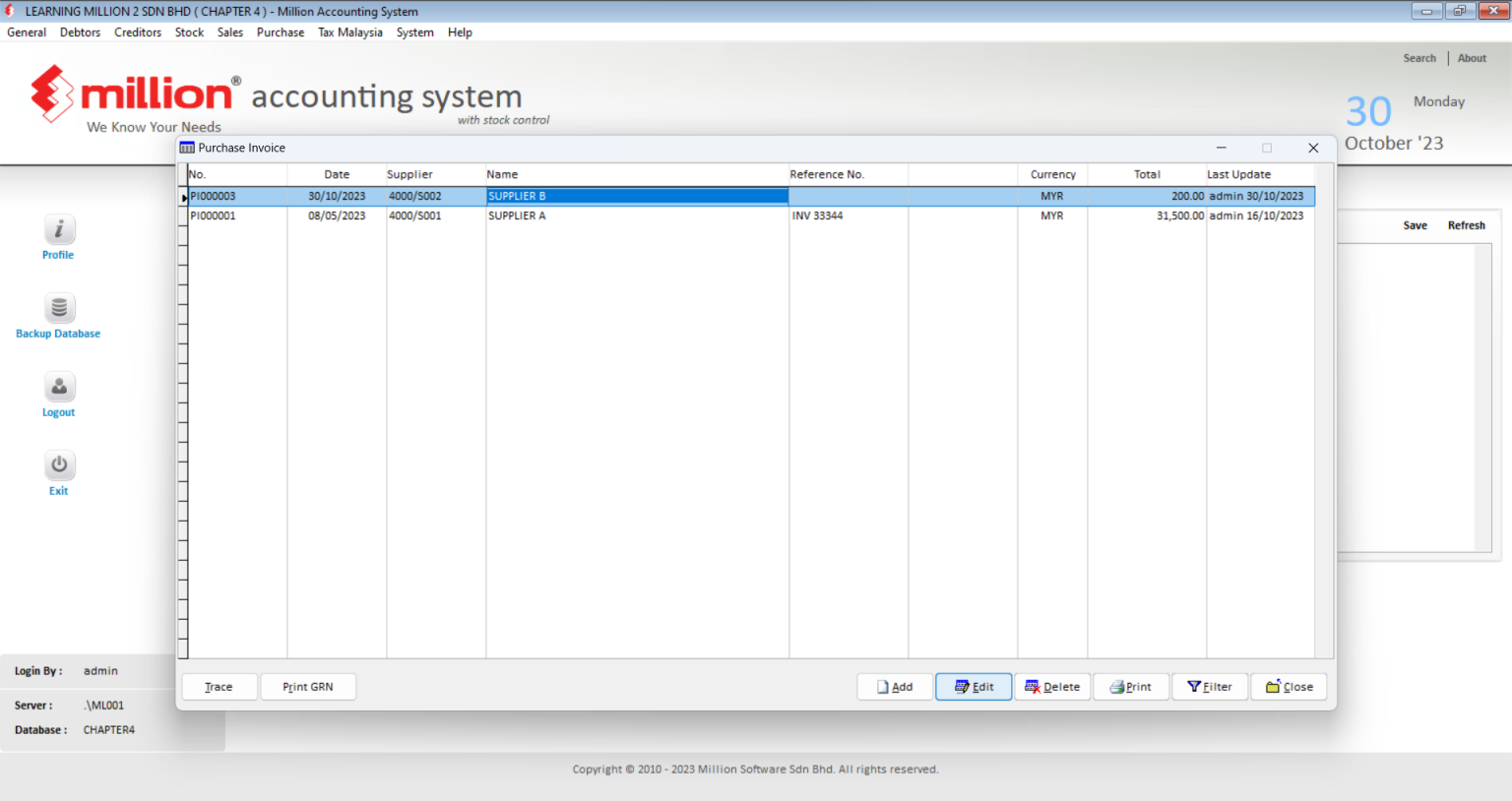
Task: Click supplier code 4000/S001
Action: pyautogui.click(x=436, y=216)
